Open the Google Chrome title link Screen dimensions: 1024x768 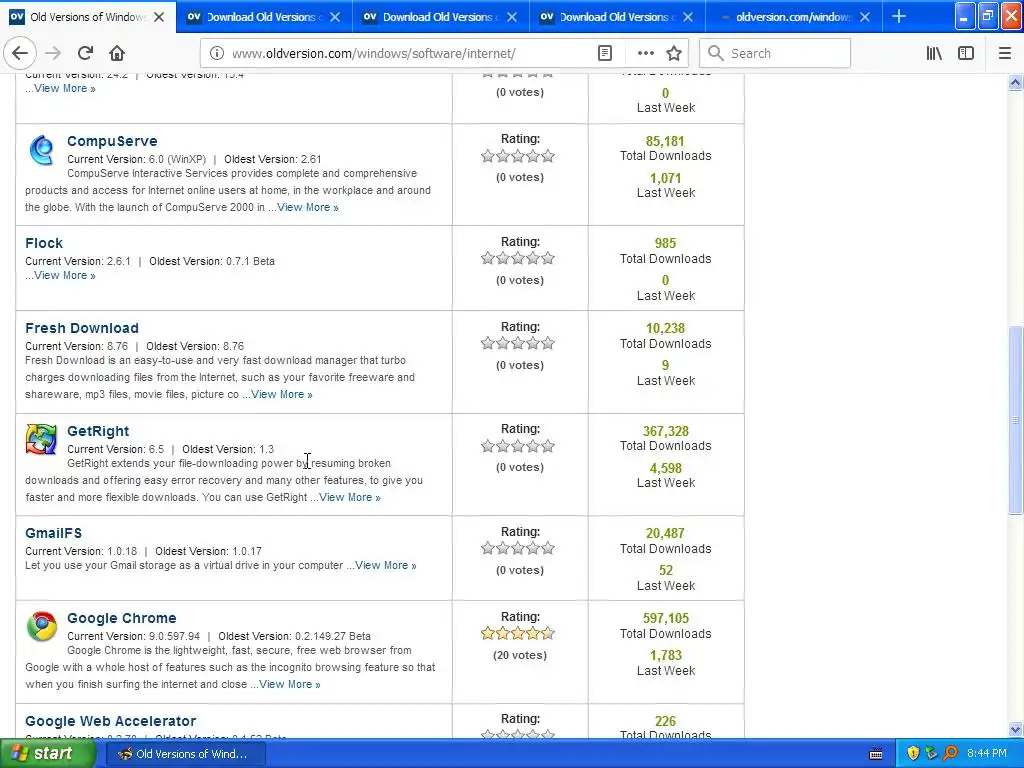[121, 618]
